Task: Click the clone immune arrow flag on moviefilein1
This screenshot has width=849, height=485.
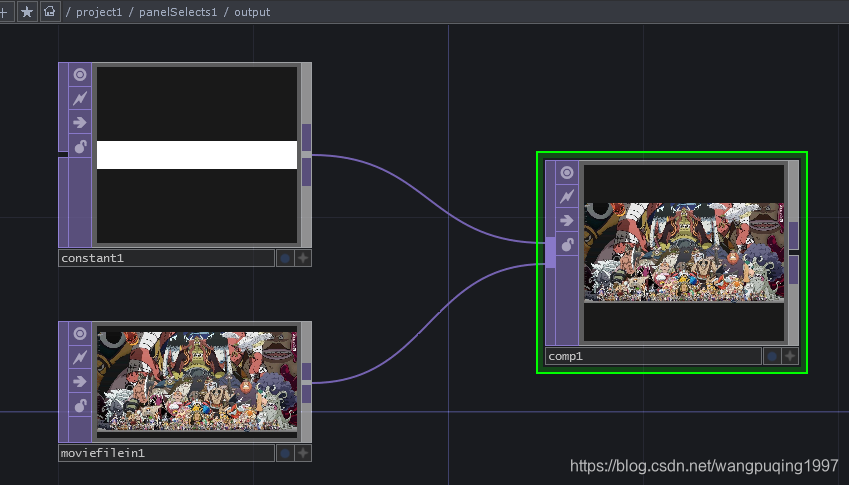Action: click(x=80, y=381)
